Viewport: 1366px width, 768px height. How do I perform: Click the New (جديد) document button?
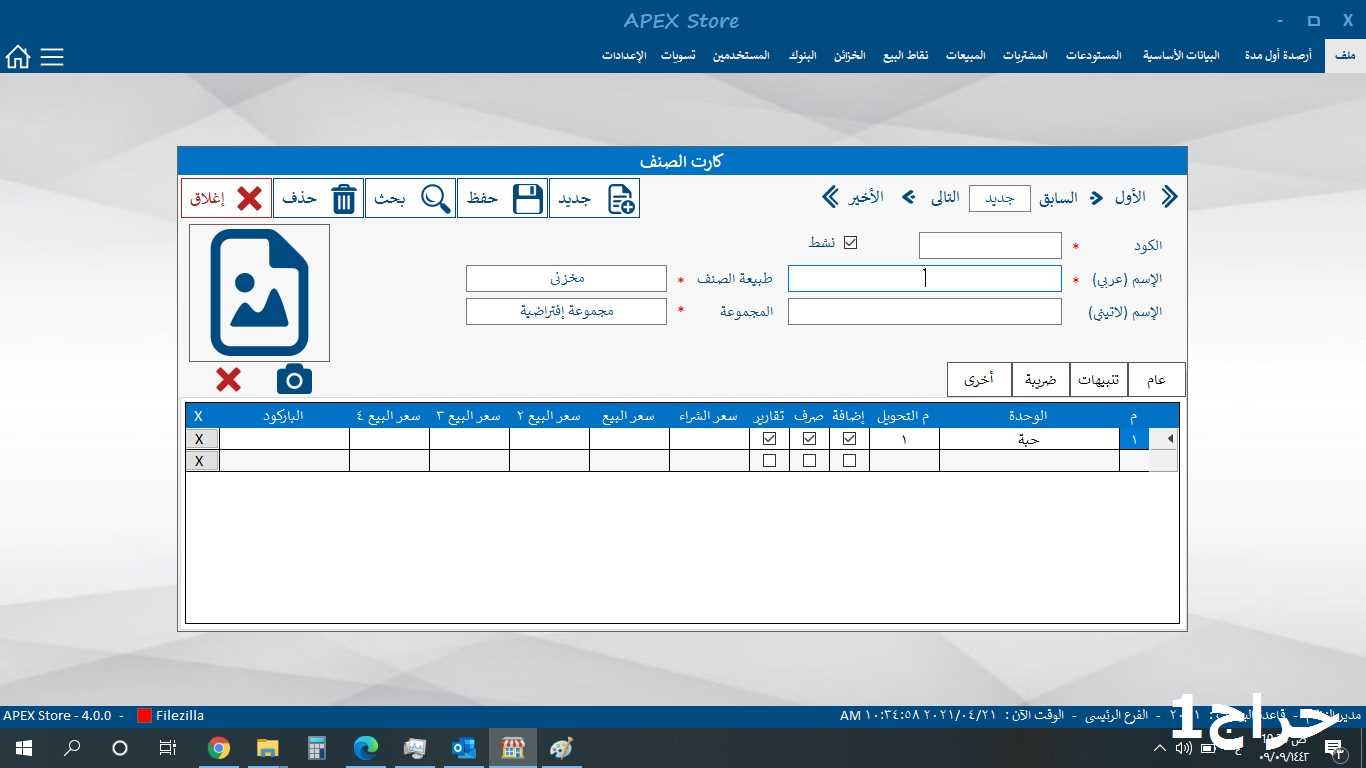click(594, 198)
